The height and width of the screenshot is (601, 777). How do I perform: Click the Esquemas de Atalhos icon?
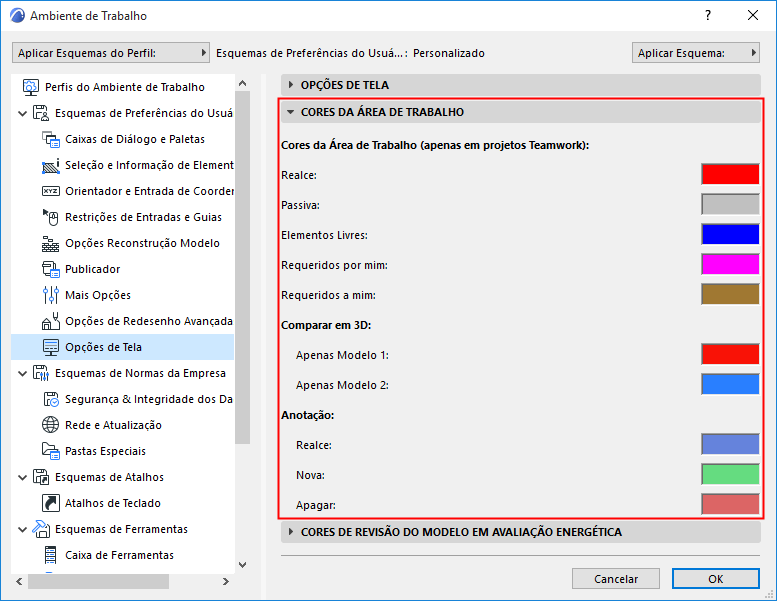[41, 477]
